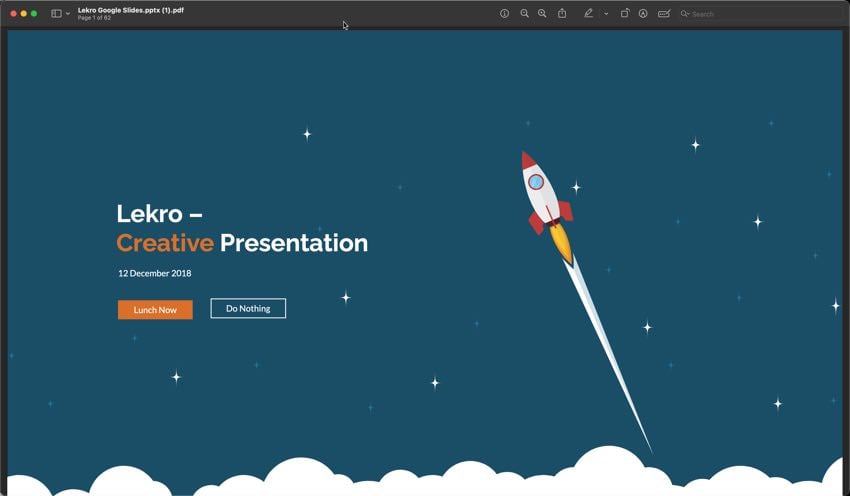Click the magnifying glass search icon
The height and width of the screenshot is (496, 850).
pos(685,14)
